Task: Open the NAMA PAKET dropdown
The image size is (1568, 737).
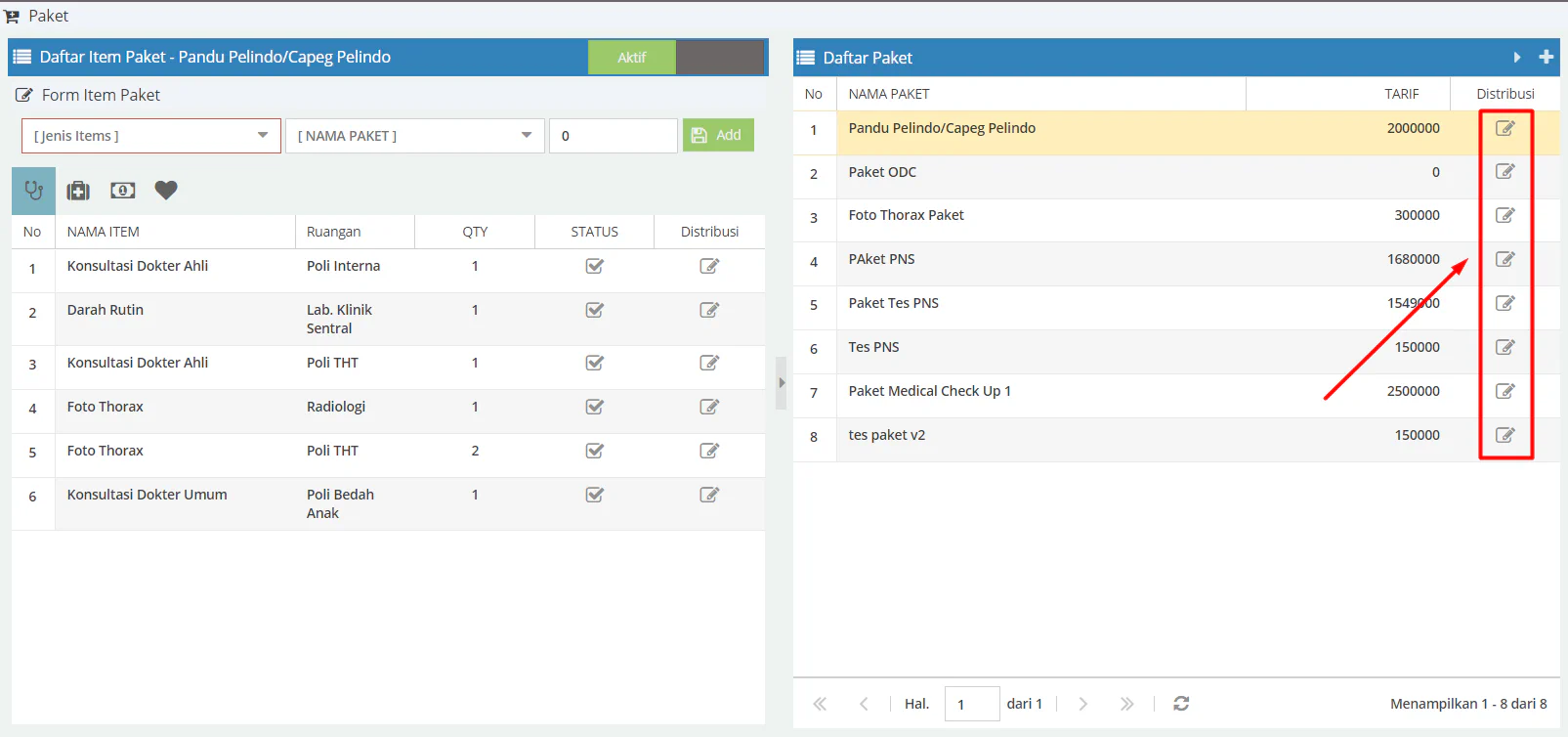Action: [x=415, y=136]
